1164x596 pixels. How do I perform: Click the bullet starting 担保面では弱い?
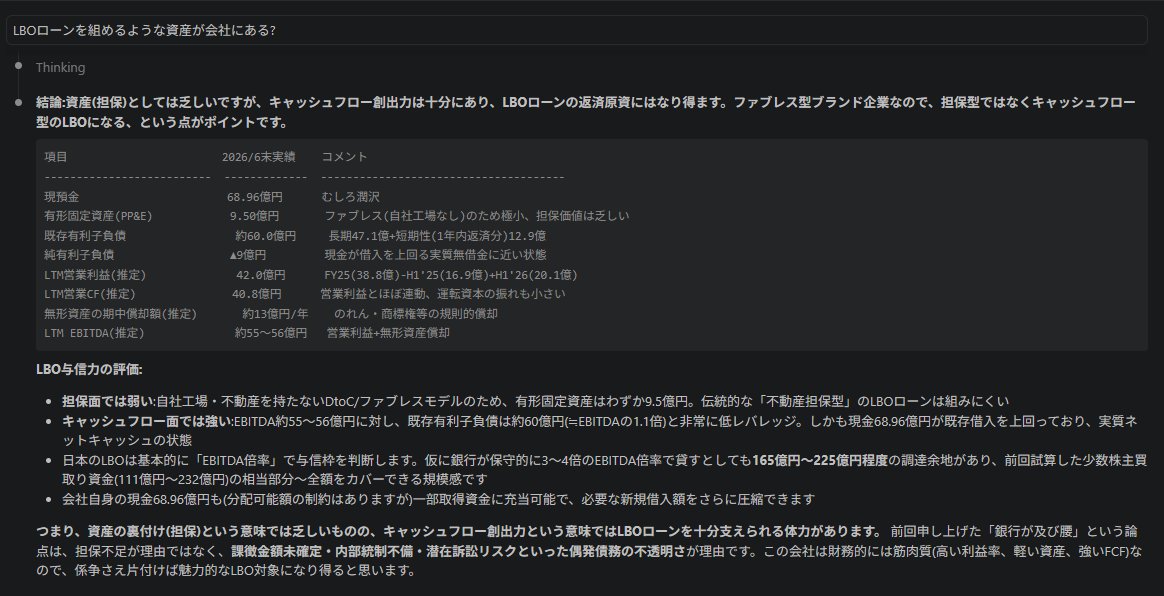point(535,402)
